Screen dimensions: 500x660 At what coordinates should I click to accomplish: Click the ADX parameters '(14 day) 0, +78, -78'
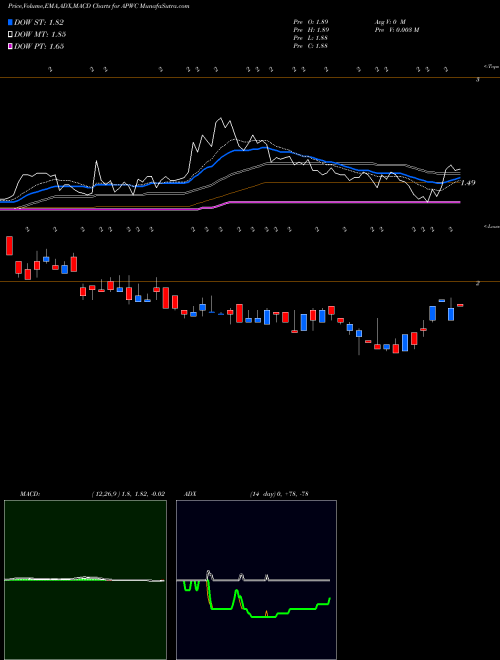pyautogui.click(x=279, y=494)
